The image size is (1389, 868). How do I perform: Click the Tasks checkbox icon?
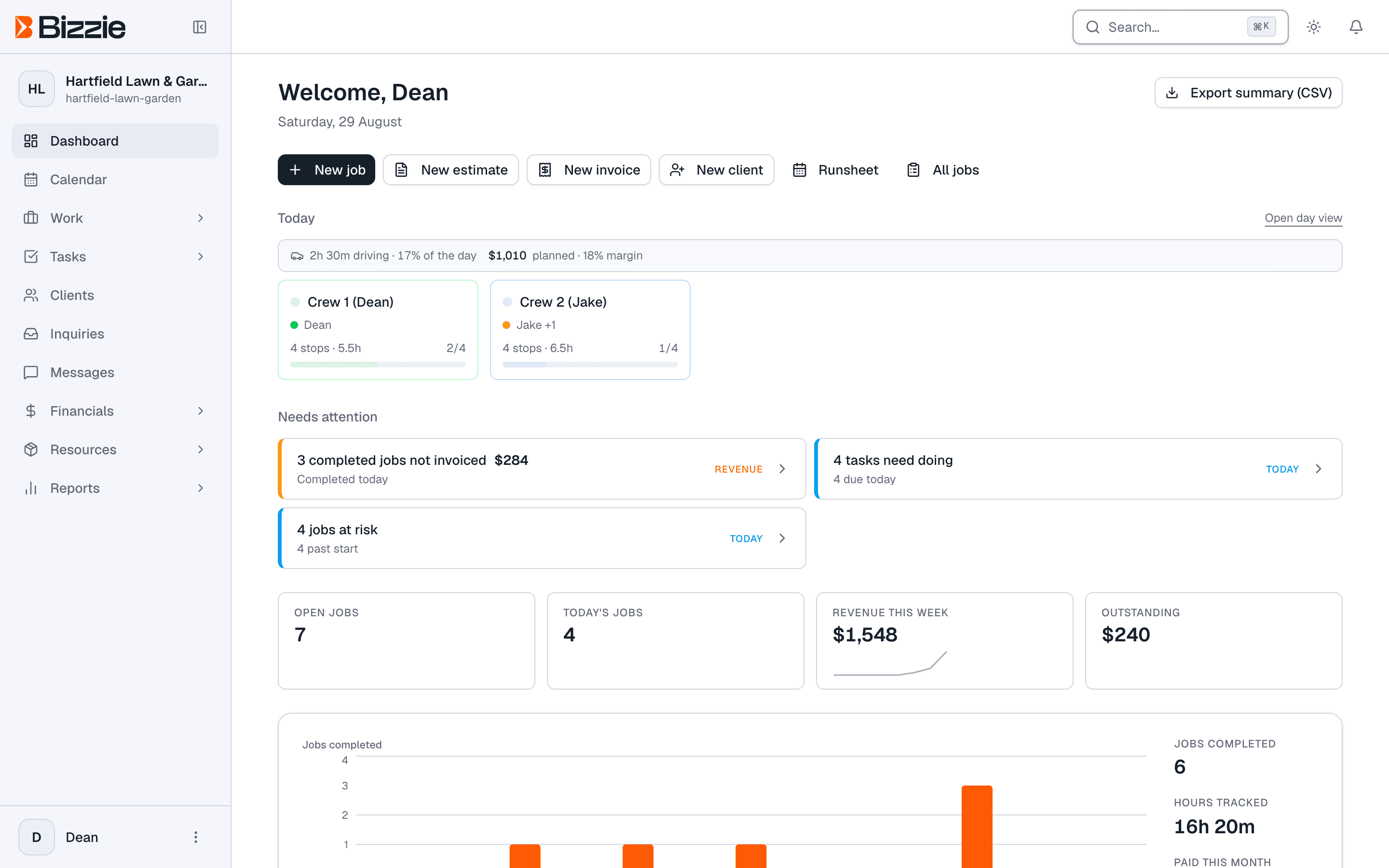[x=31, y=257]
